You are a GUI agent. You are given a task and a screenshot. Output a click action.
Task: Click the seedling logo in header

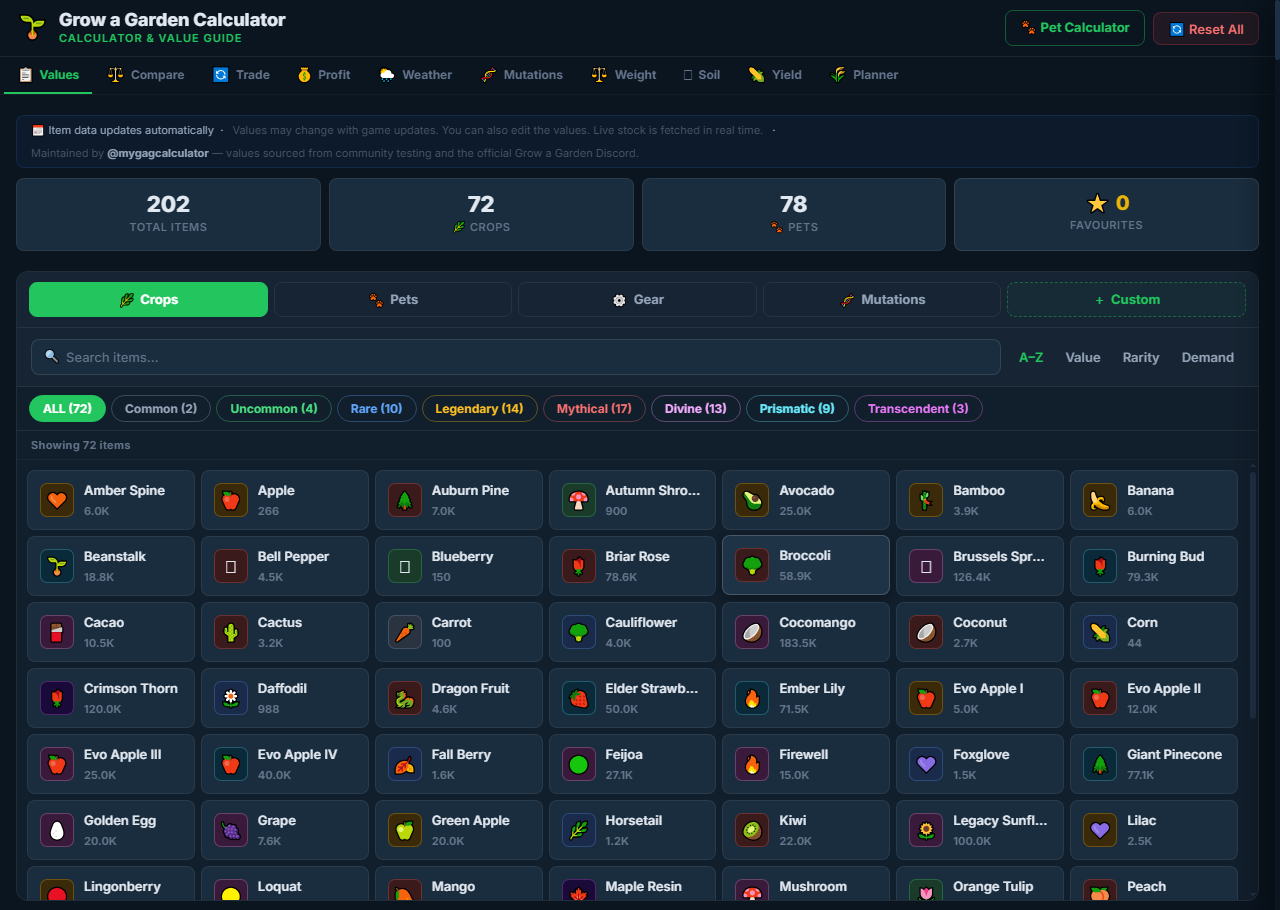coord(33,28)
